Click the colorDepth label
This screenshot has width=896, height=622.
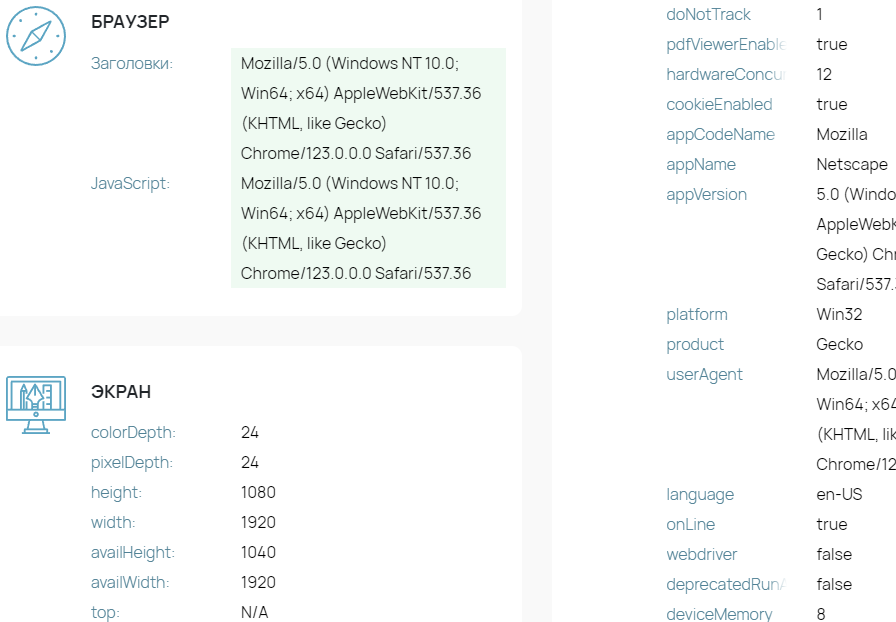point(133,433)
